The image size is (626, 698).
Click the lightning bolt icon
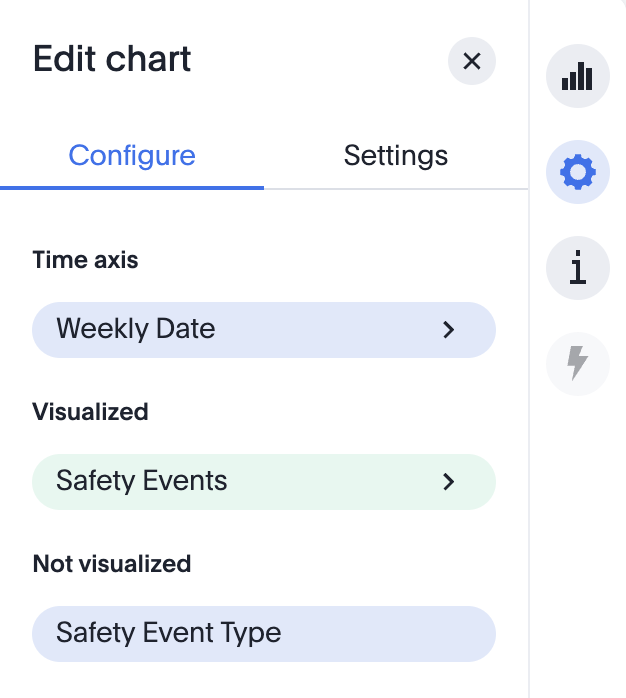coord(577,363)
